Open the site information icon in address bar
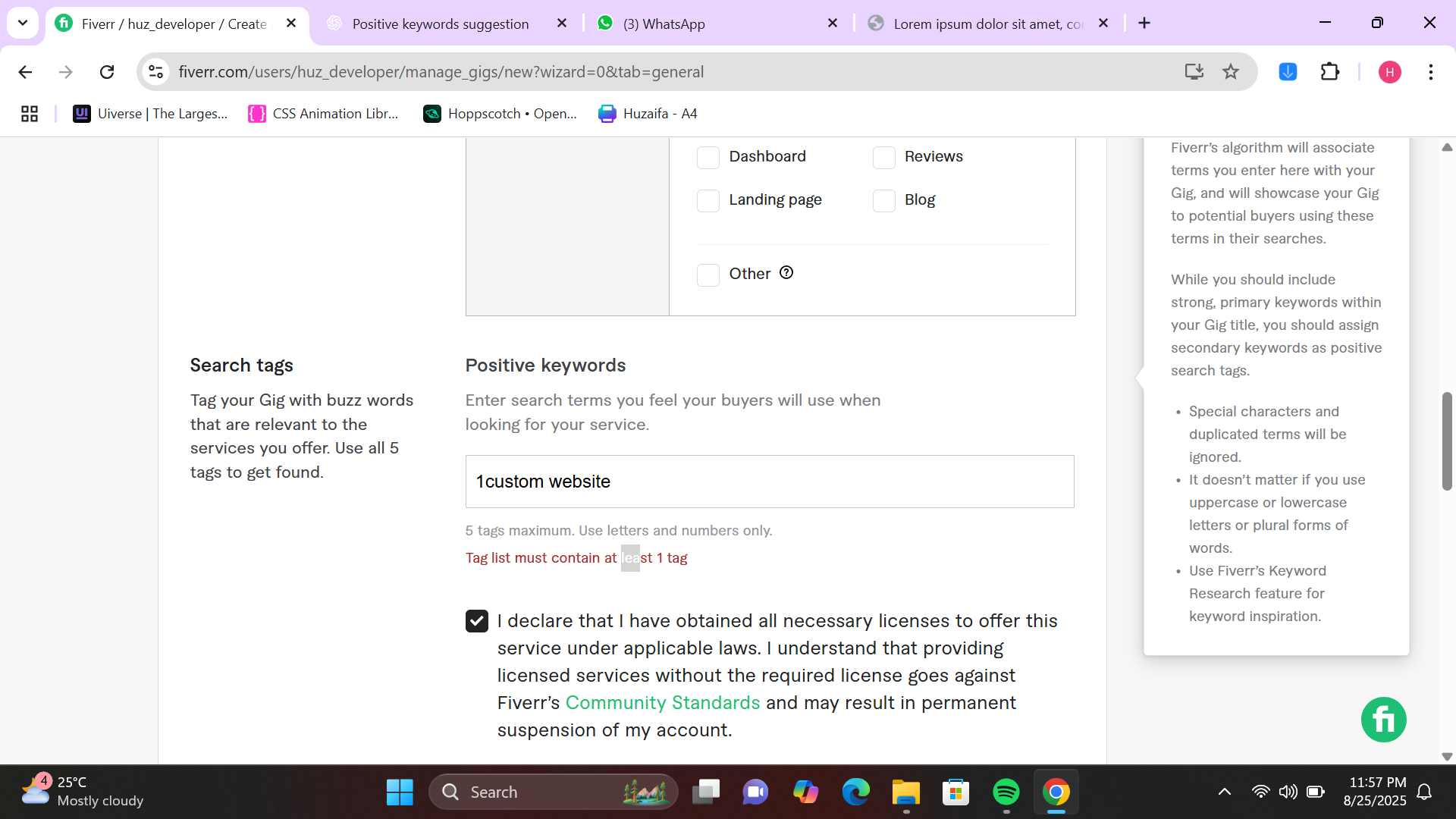This screenshot has width=1456, height=819. coord(155,72)
